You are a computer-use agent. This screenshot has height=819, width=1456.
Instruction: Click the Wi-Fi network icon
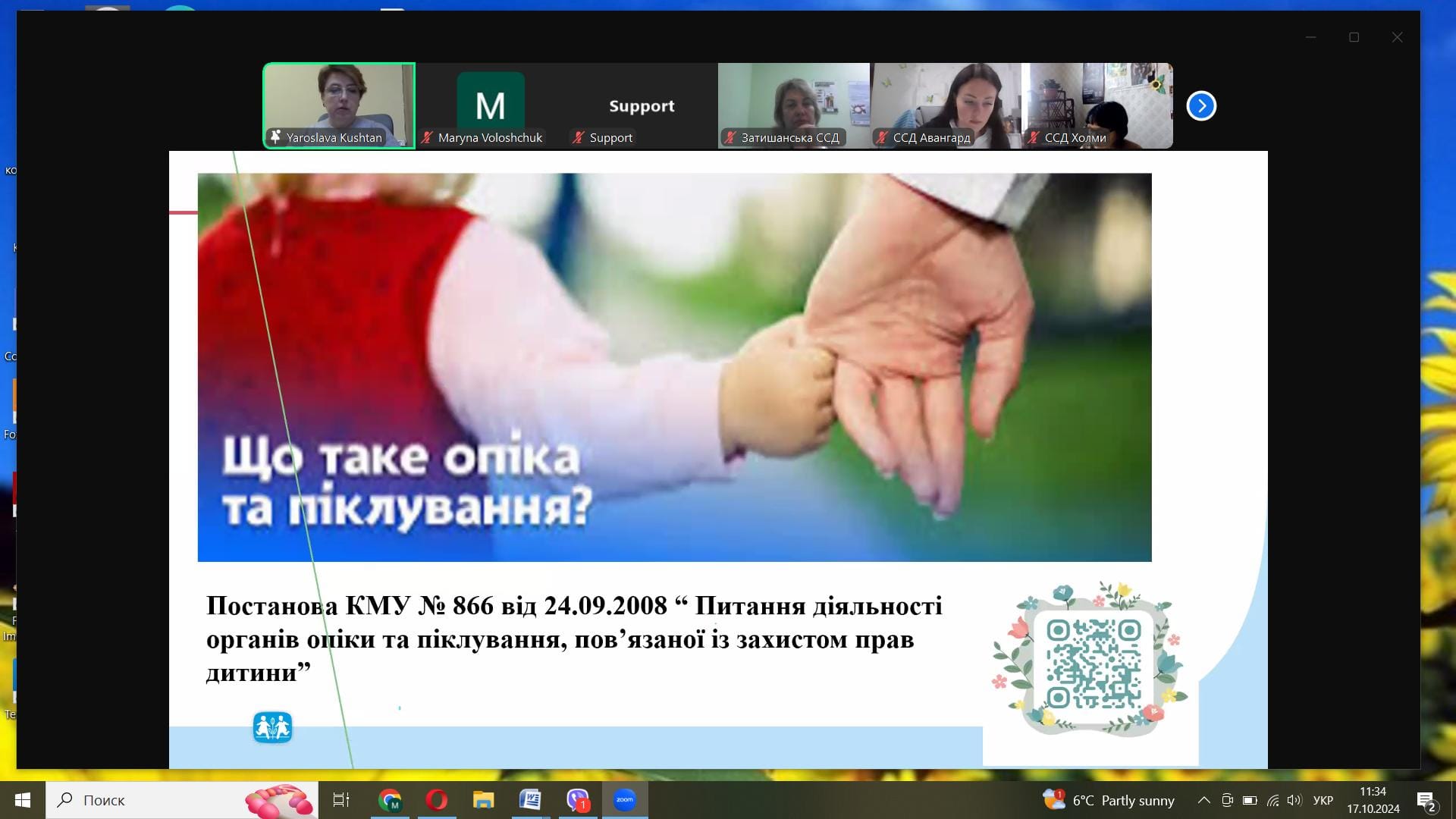(x=1272, y=800)
